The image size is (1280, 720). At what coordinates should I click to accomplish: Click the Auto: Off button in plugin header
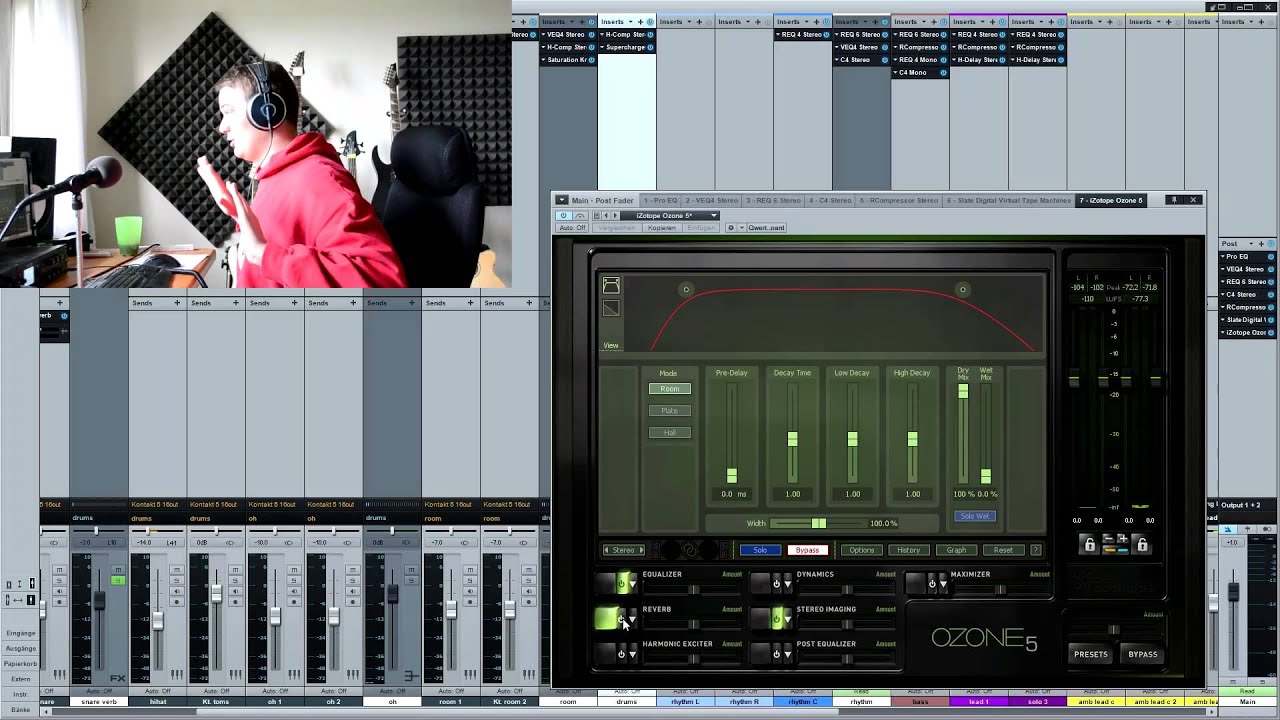point(572,227)
